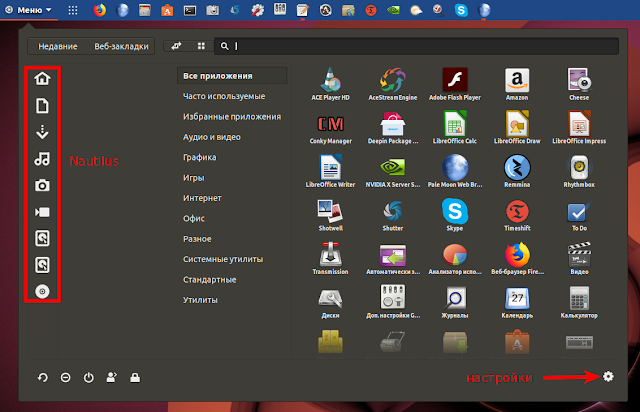Viewport: 640px width, 412px height.
Task: Open the disk usage Анализатор app
Action: coord(455,258)
